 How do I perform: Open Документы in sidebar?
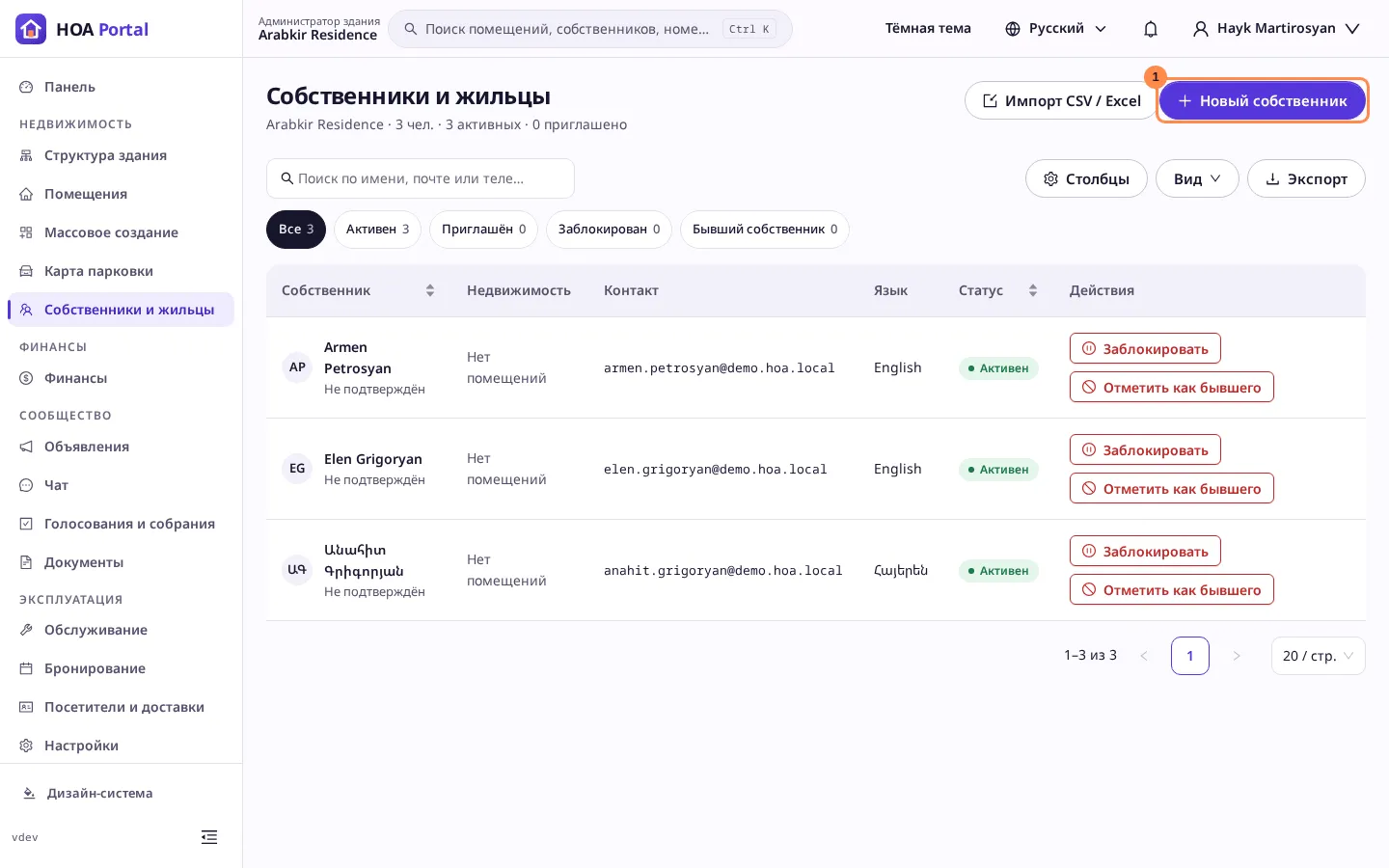click(x=121, y=562)
